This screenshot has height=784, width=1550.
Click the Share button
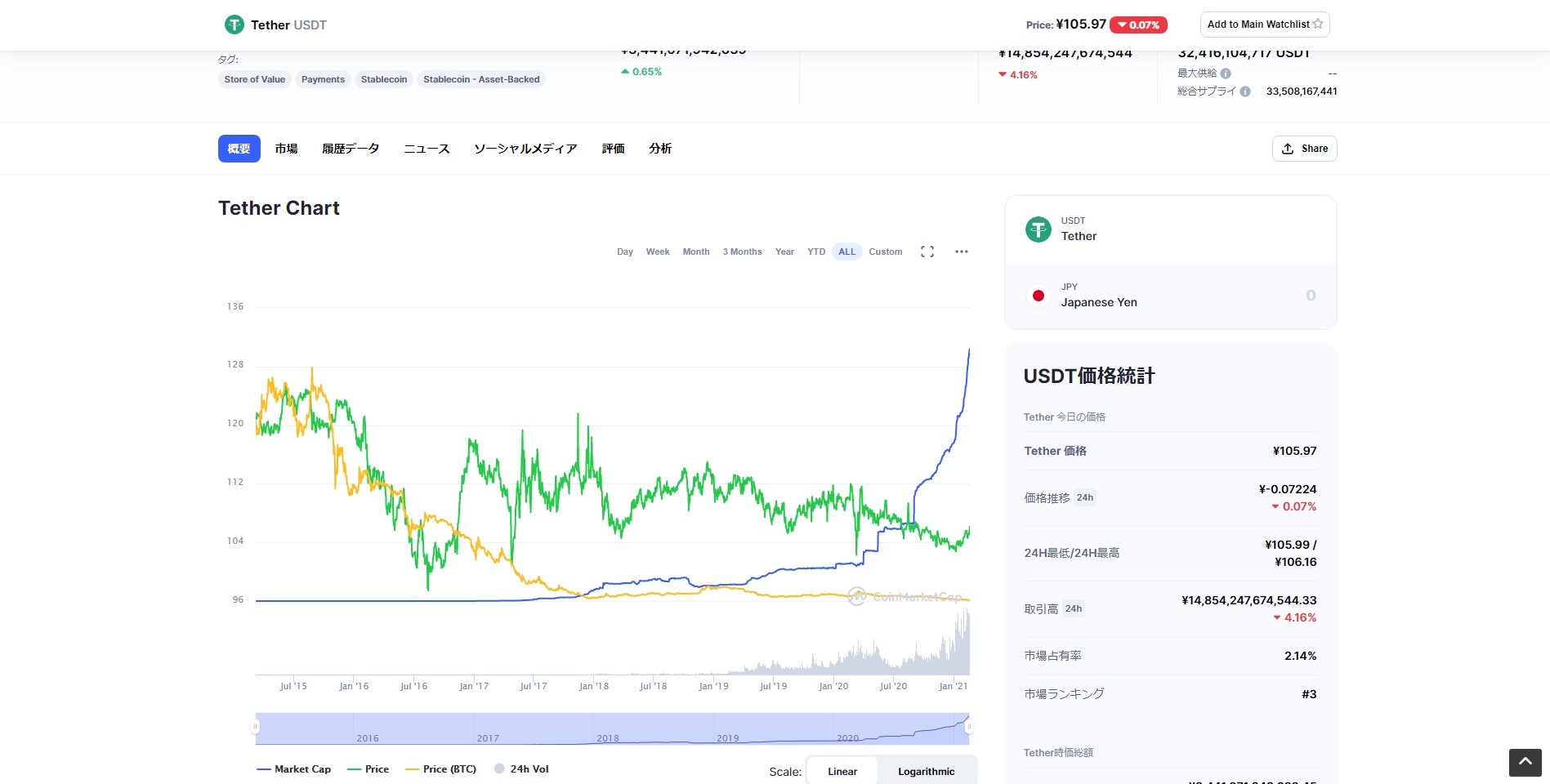[x=1304, y=149]
